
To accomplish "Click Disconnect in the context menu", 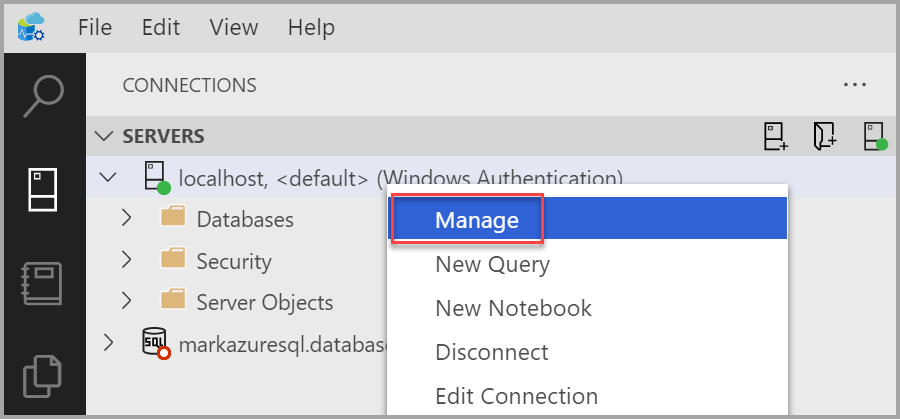I will (x=491, y=352).
